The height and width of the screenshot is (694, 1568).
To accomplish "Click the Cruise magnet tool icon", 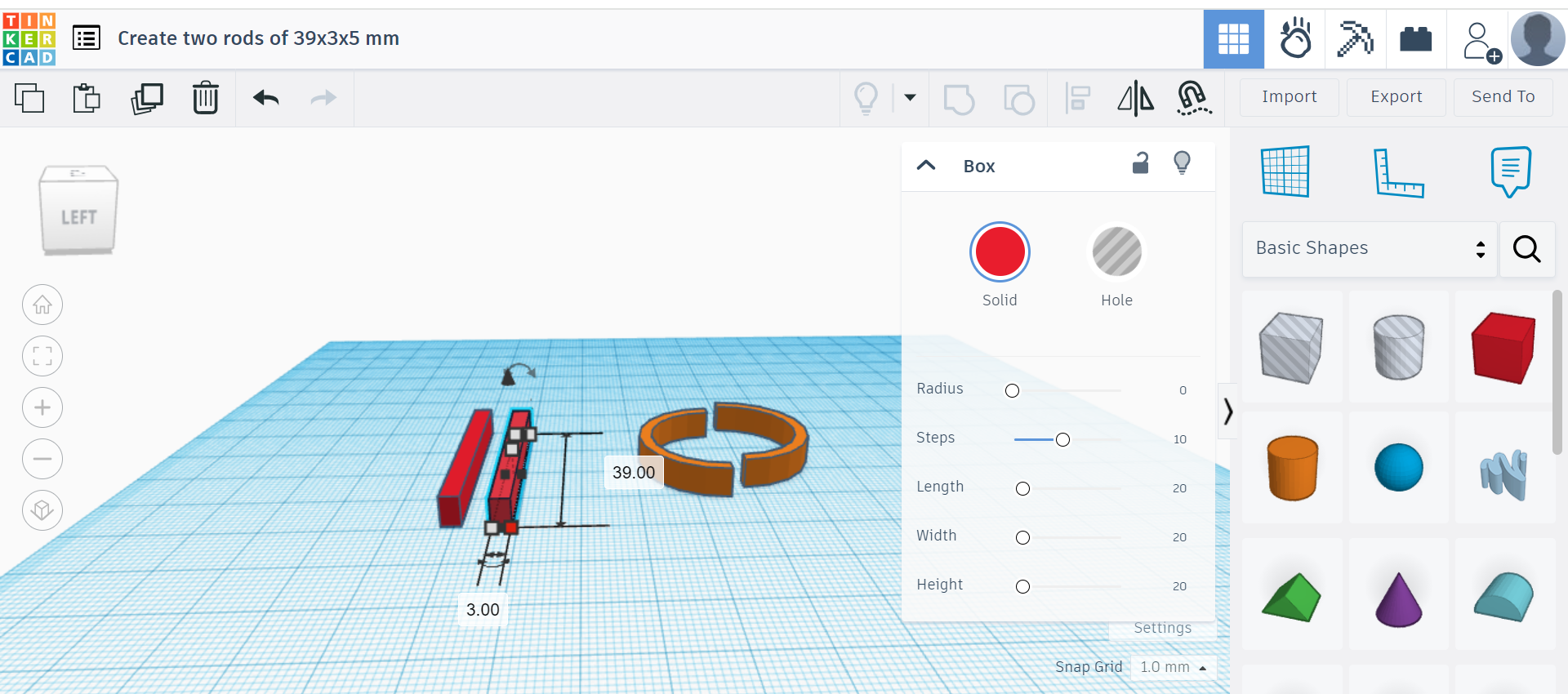I will click(x=1194, y=98).
